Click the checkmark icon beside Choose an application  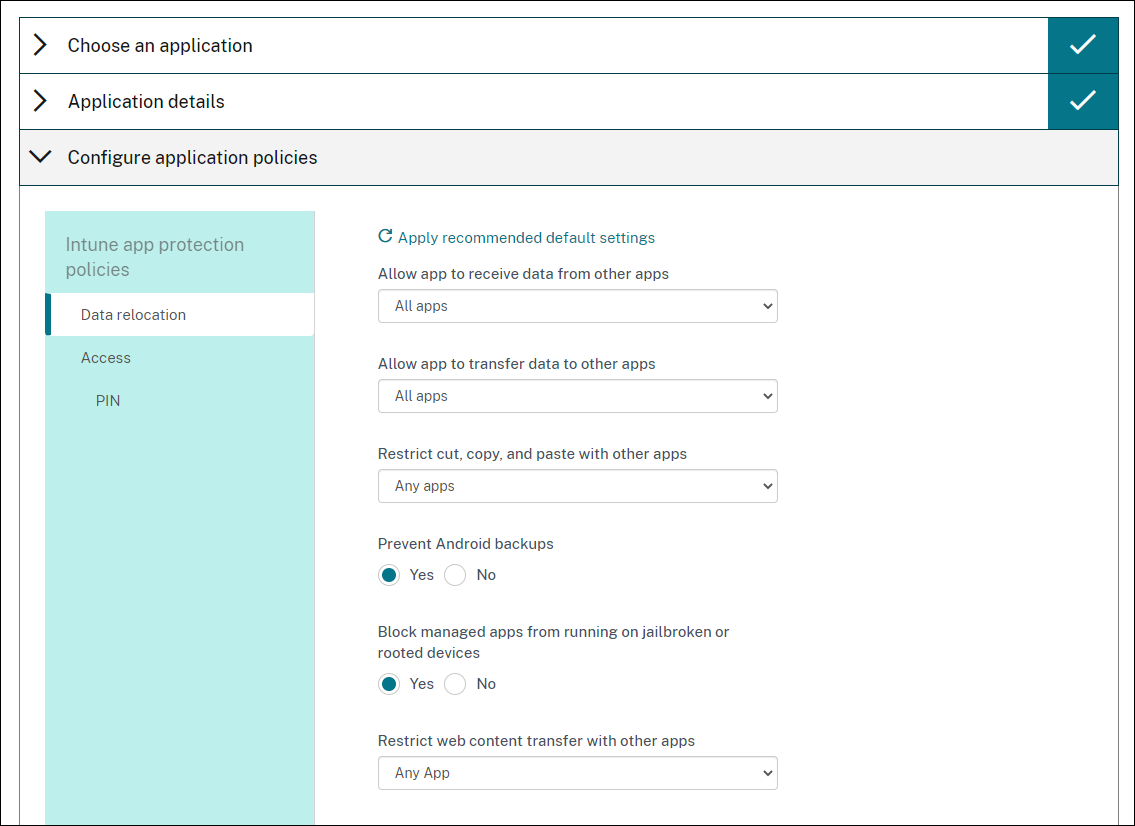(x=1082, y=45)
